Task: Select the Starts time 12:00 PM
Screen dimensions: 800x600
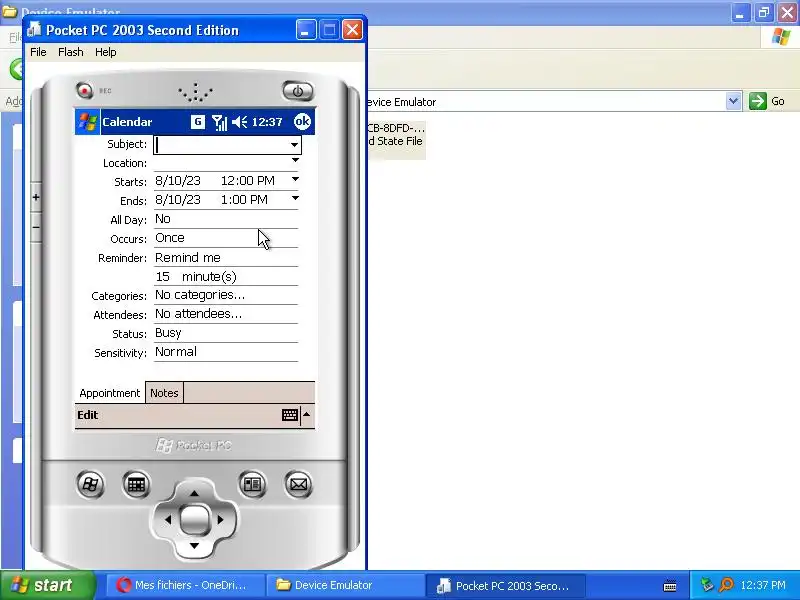Action: [x=247, y=181]
